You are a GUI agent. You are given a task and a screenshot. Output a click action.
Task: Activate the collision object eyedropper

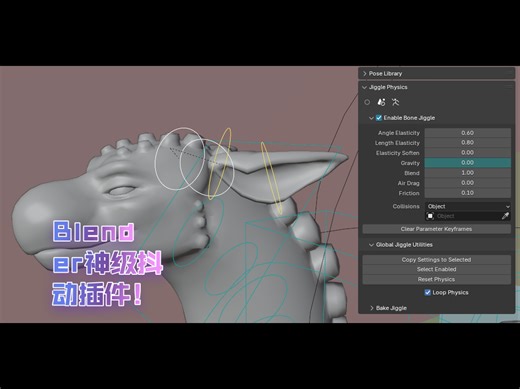[505, 216]
